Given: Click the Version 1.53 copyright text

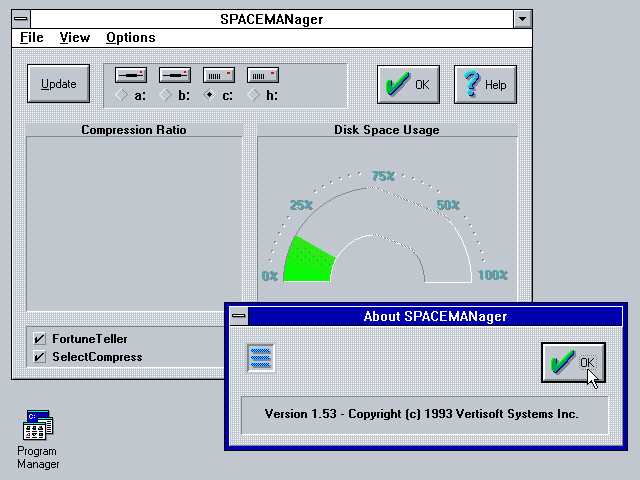Looking at the screenshot, I should 421,414.
